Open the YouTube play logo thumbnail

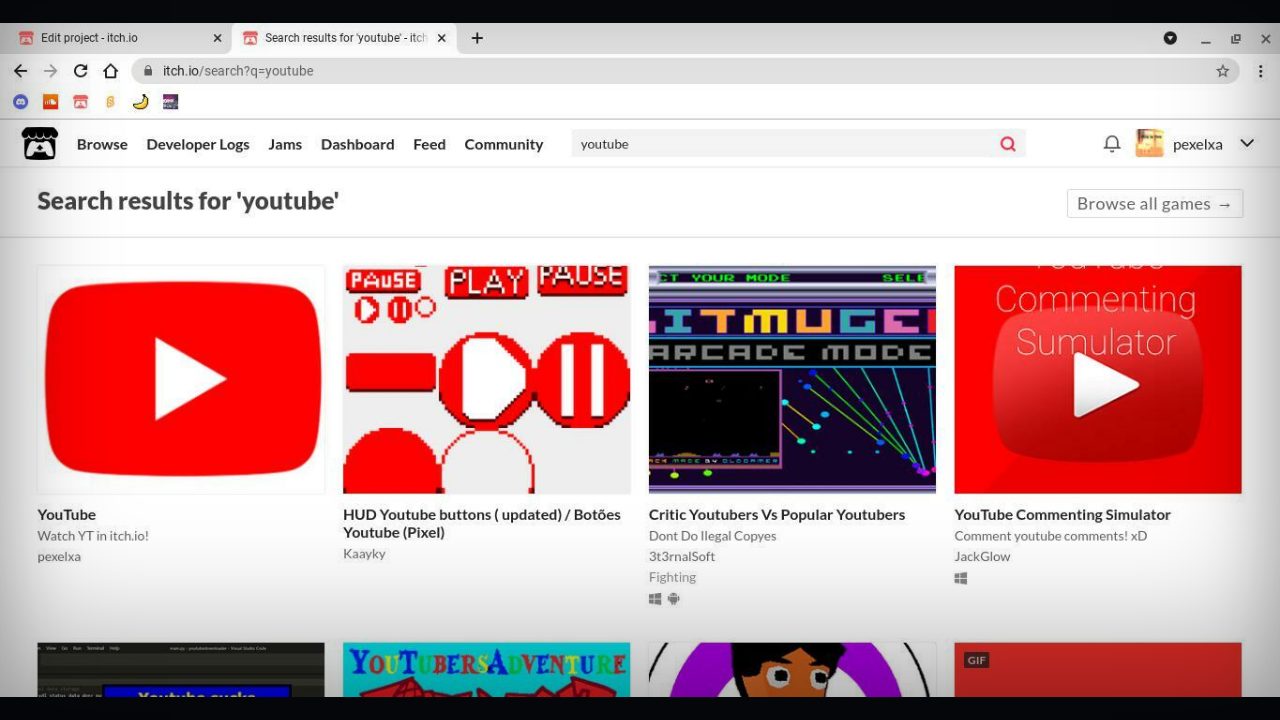coord(181,379)
